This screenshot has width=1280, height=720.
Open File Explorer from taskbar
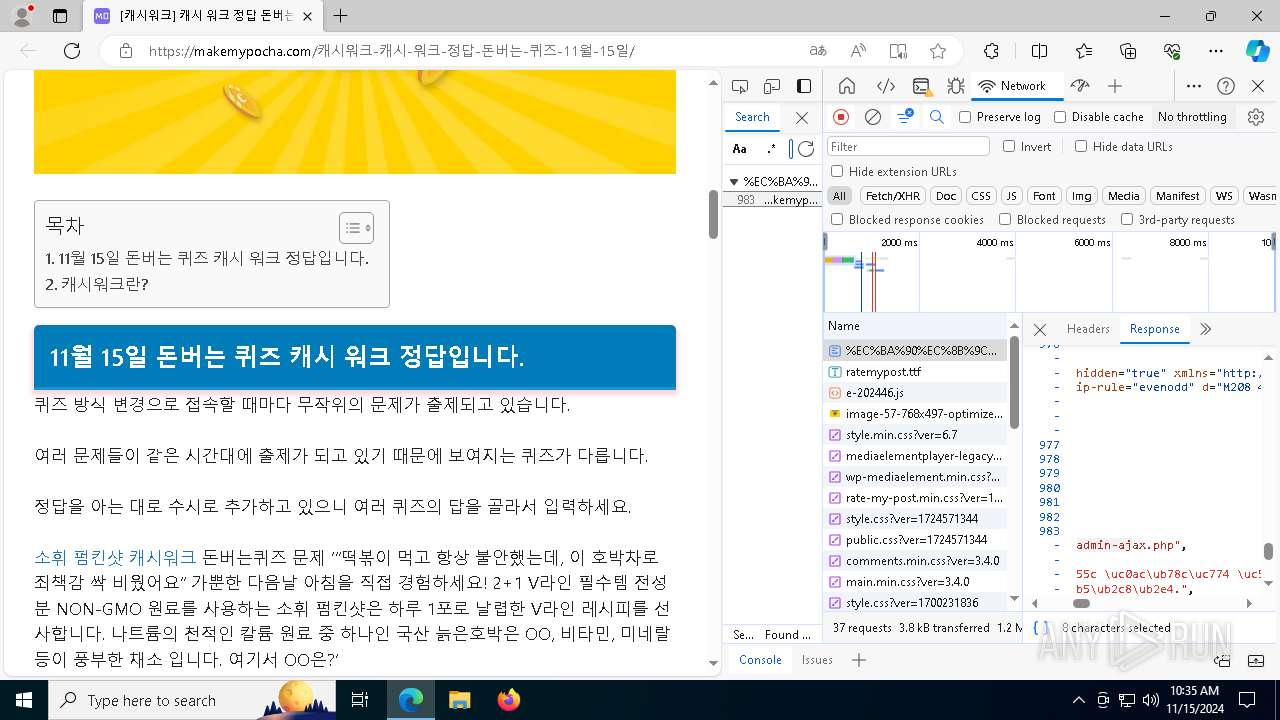[x=459, y=700]
